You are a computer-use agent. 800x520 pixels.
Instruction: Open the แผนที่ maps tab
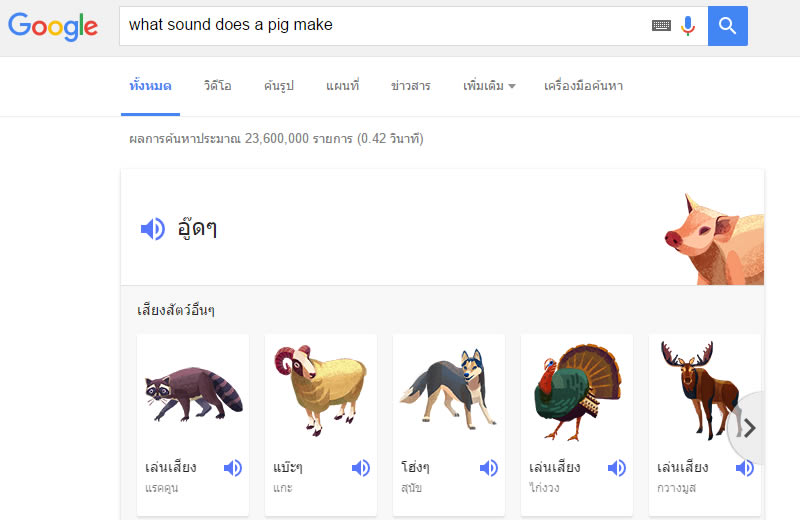click(342, 86)
